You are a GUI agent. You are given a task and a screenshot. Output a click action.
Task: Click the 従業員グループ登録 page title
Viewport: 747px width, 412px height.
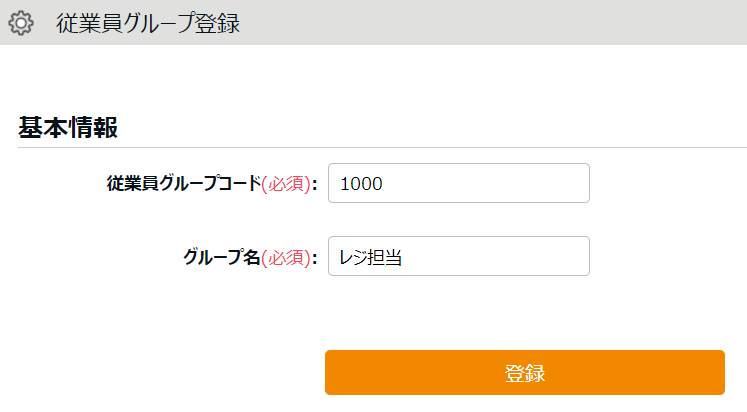[148, 23]
